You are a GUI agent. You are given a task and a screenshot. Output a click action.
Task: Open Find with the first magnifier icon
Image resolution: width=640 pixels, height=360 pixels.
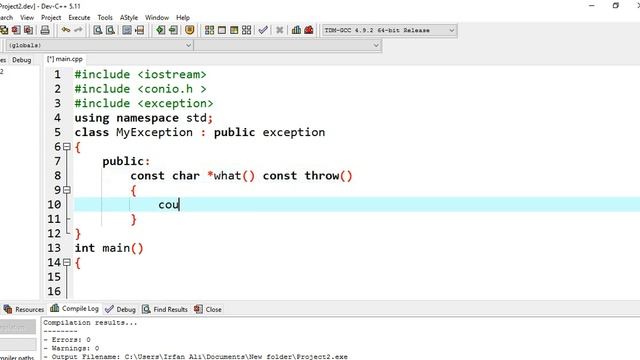pyautogui.click(x=98, y=30)
